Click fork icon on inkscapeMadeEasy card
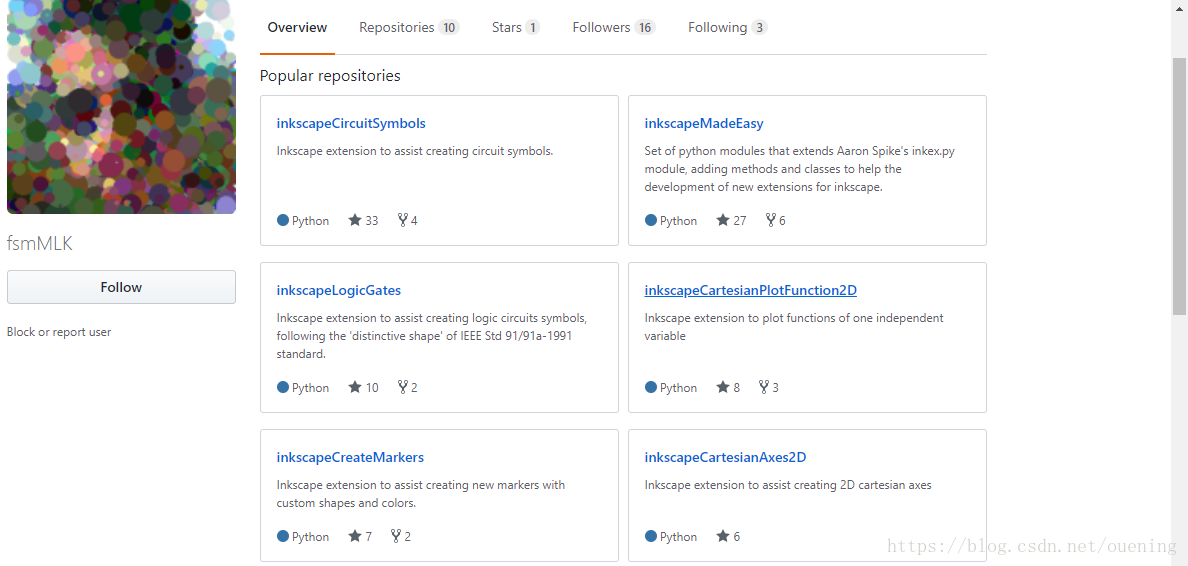The height and width of the screenshot is (566, 1188). (771, 220)
